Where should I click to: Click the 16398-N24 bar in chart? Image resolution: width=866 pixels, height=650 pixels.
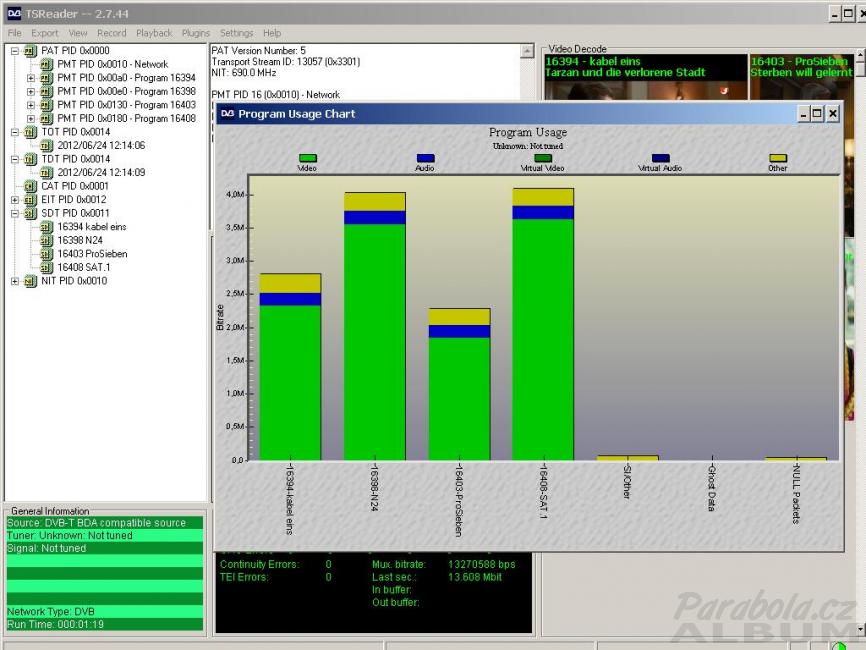click(x=375, y=326)
